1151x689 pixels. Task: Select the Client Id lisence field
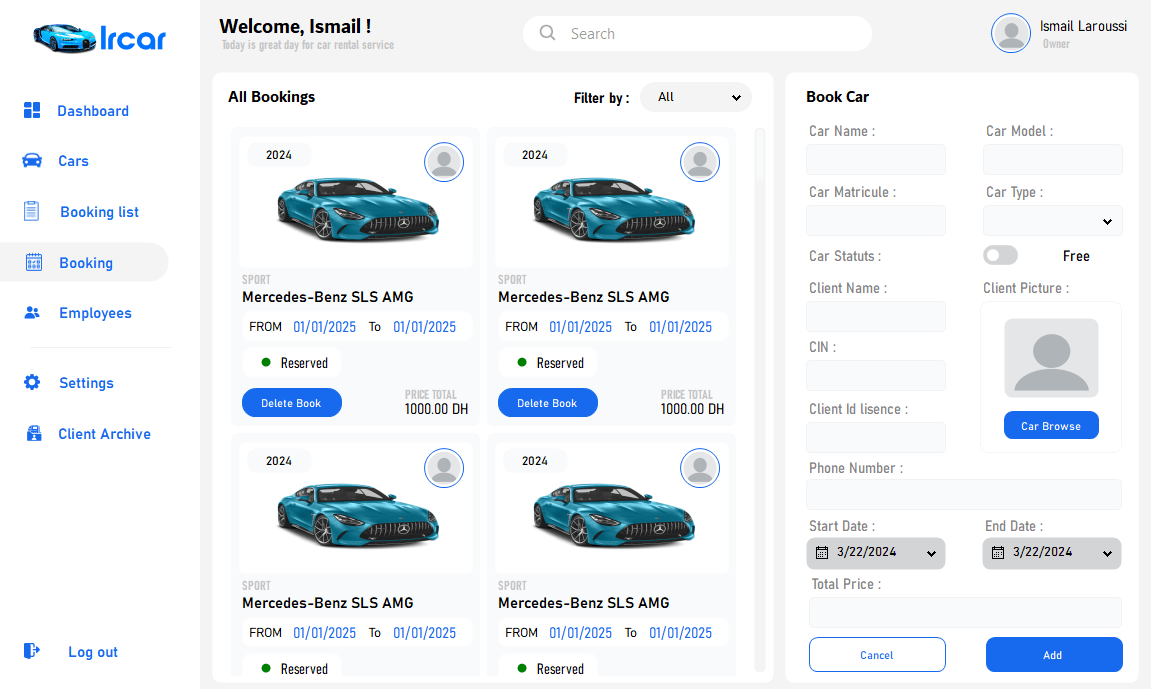point(876,437)
